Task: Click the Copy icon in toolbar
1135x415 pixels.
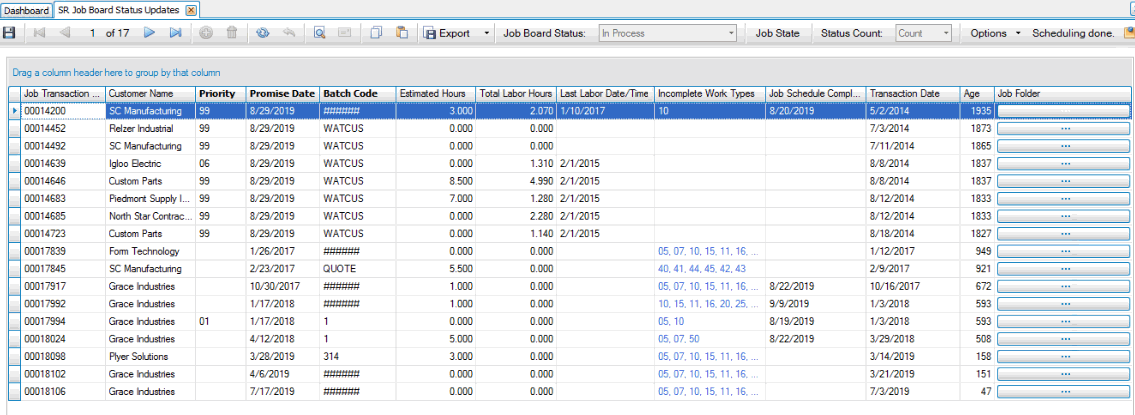Action: coord(376,33)
